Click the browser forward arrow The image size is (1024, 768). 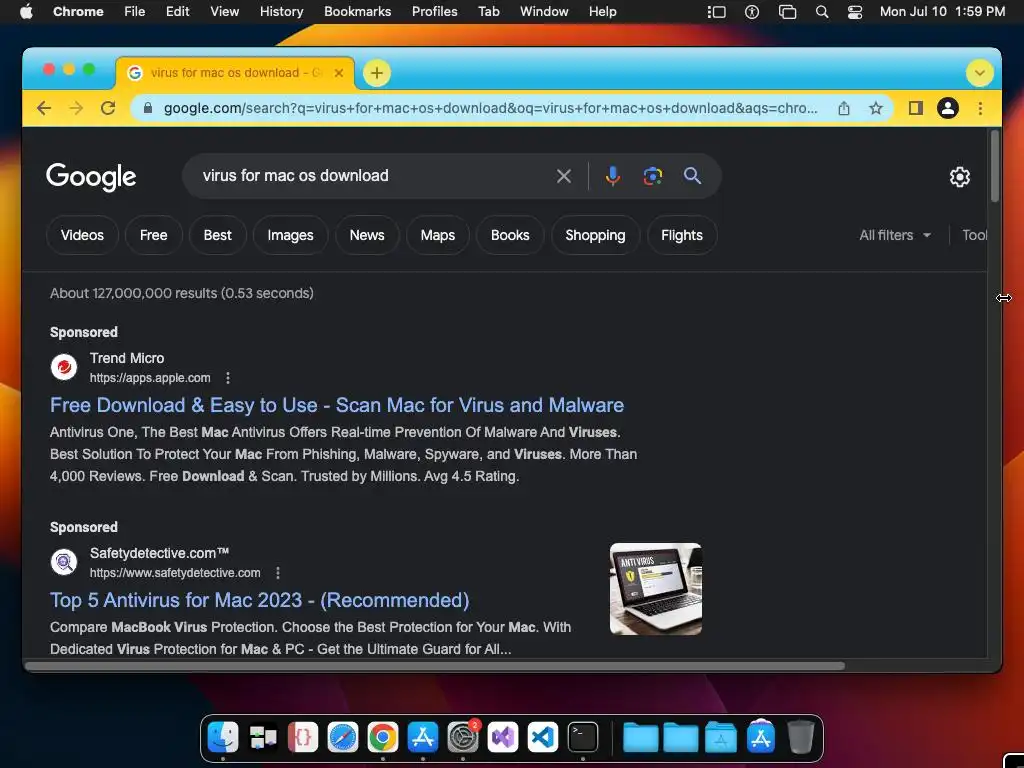(x=76, y=108)
